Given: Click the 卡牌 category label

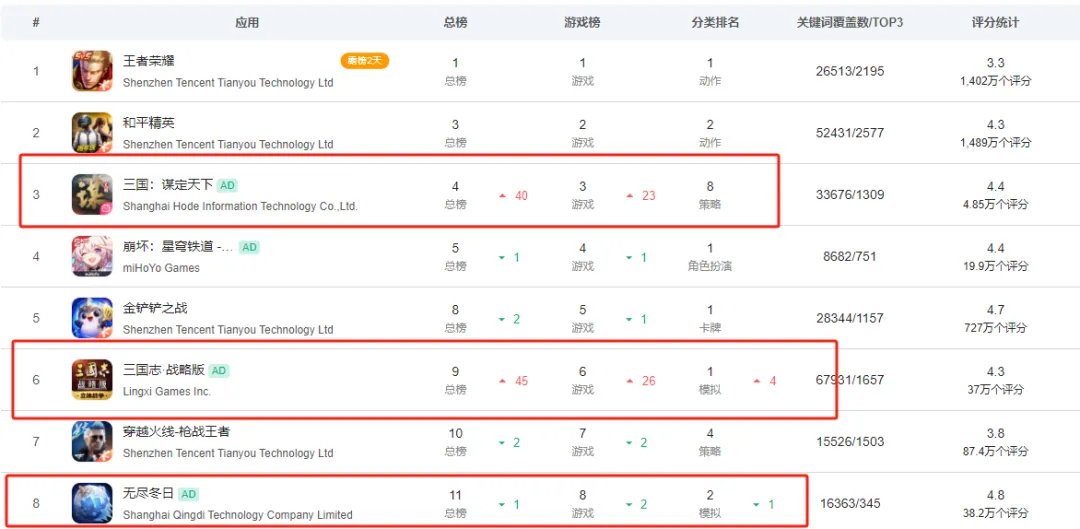Looking at the screenshot, I should [710, 328].
